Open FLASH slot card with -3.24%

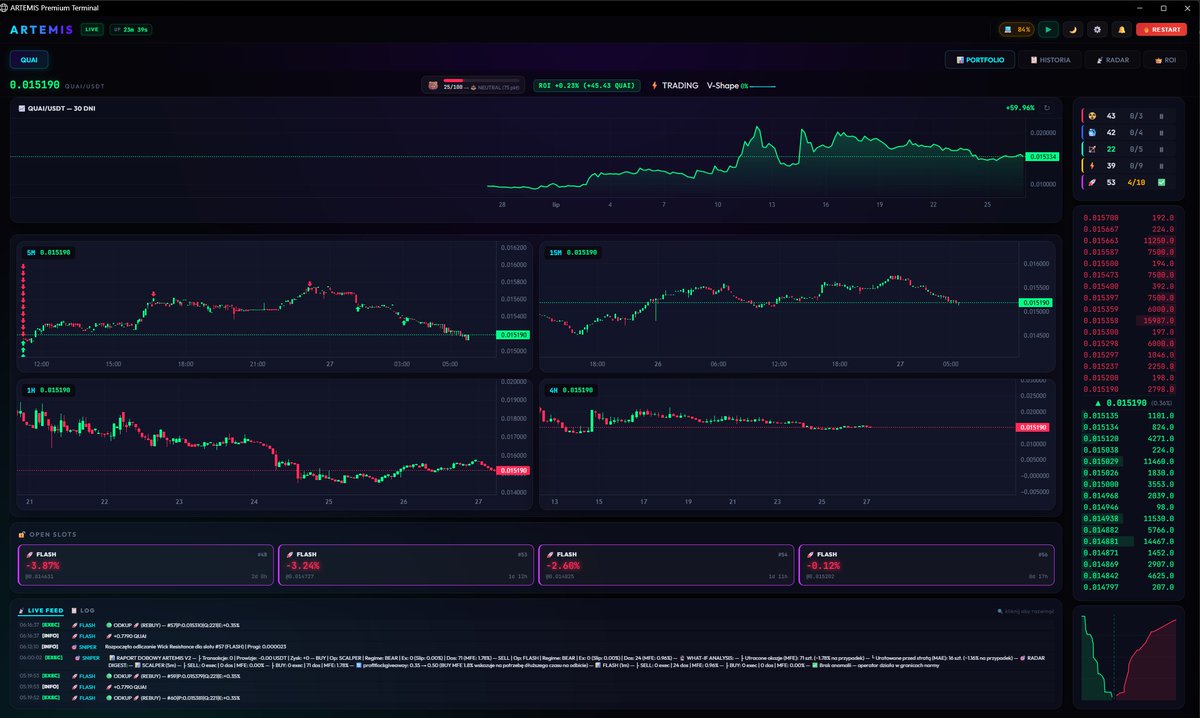(x=406, y=565)
